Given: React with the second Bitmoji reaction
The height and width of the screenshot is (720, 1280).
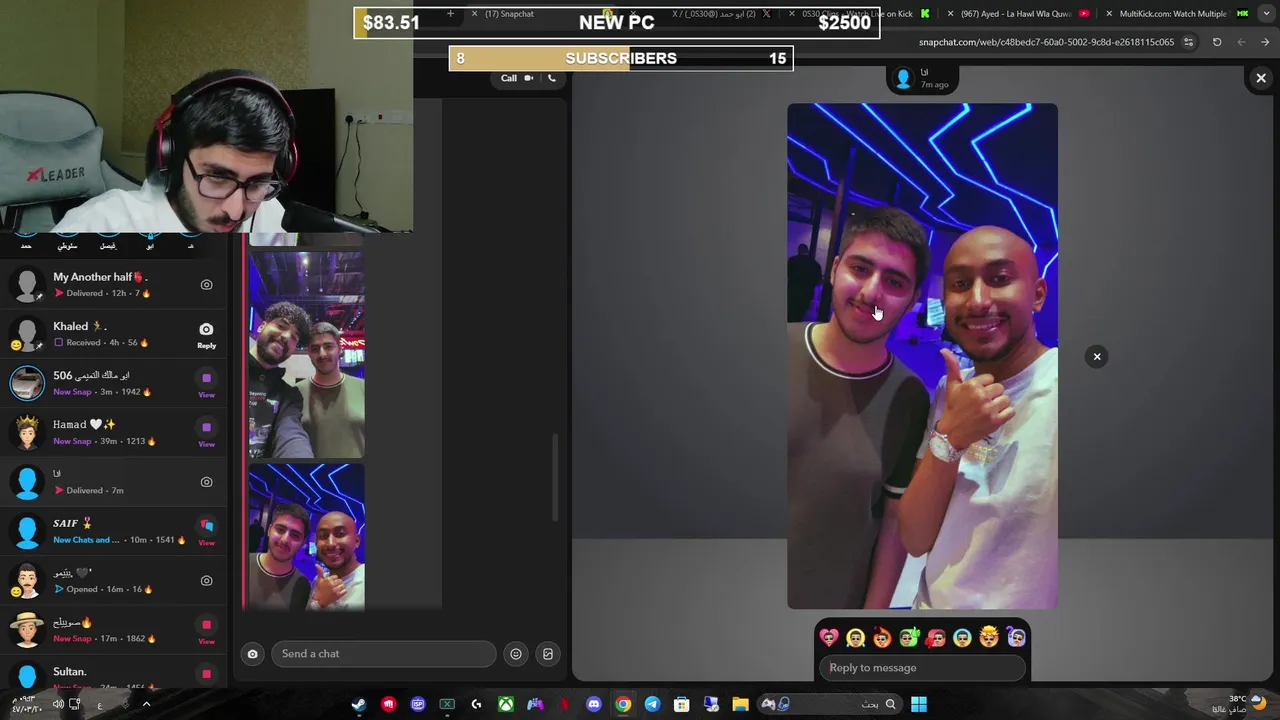Looking at the screenshot, I should pos(855,637).
